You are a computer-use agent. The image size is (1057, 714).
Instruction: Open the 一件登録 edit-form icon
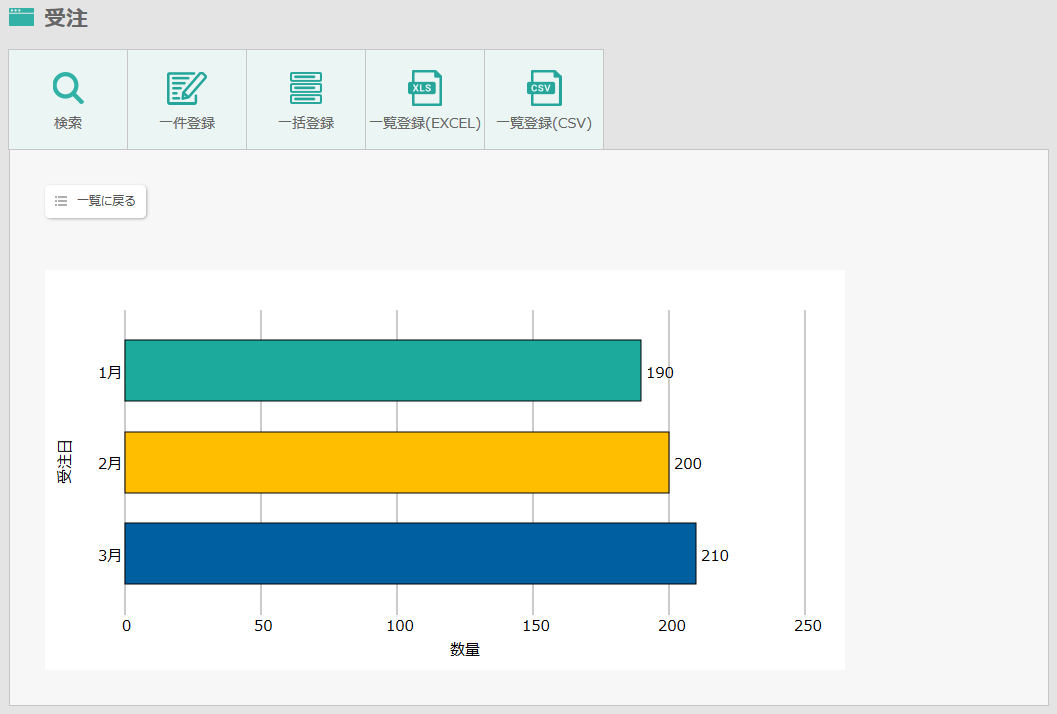point(187,88)
